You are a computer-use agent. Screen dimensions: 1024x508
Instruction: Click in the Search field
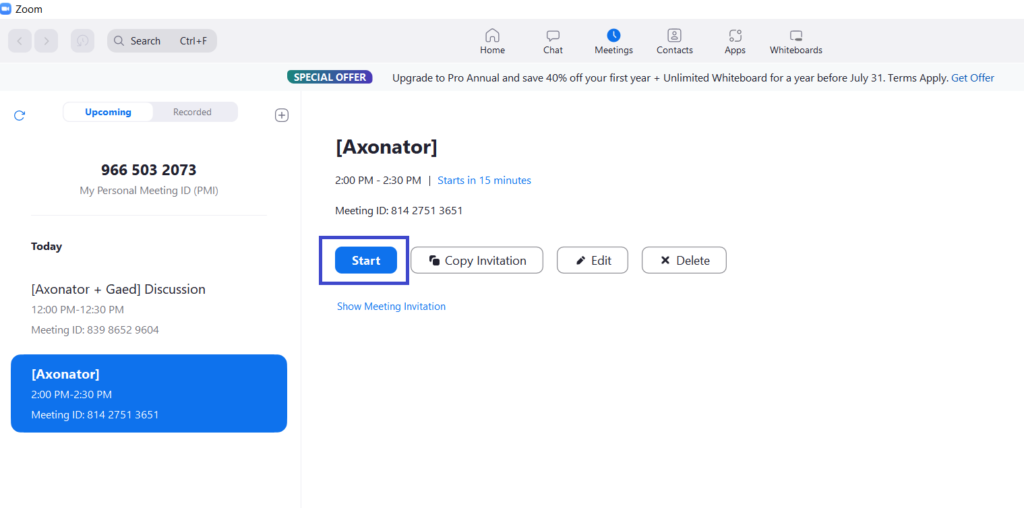pyautogui.click(x=162, y=40)
